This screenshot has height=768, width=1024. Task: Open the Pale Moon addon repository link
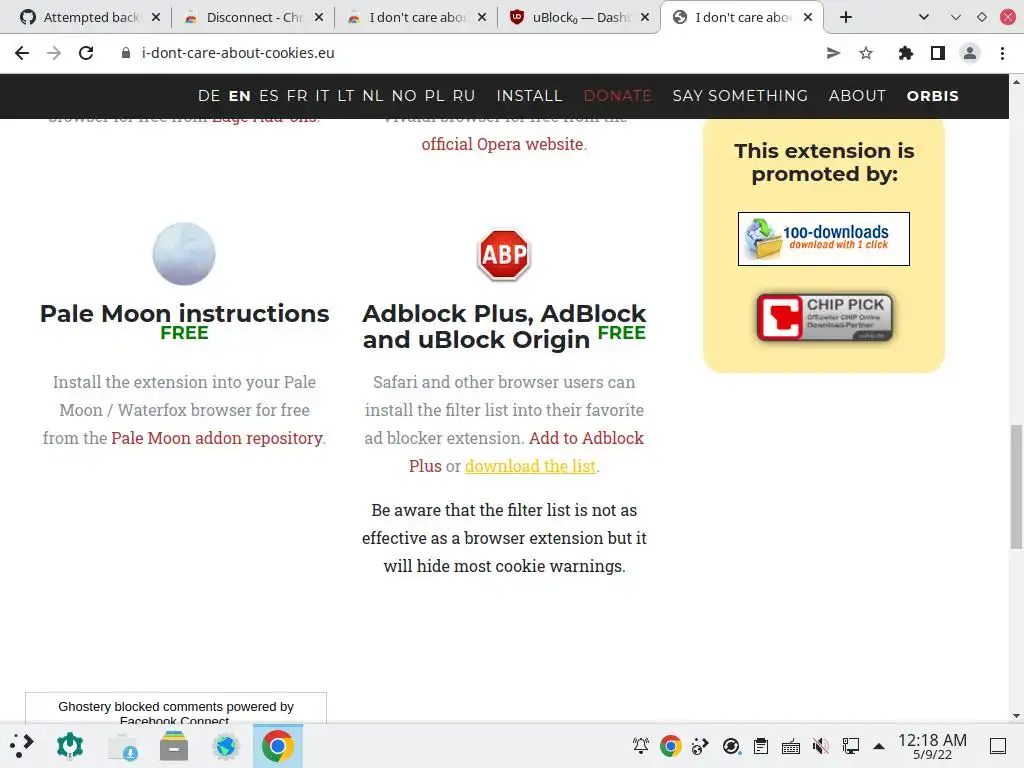pos(217,438)
